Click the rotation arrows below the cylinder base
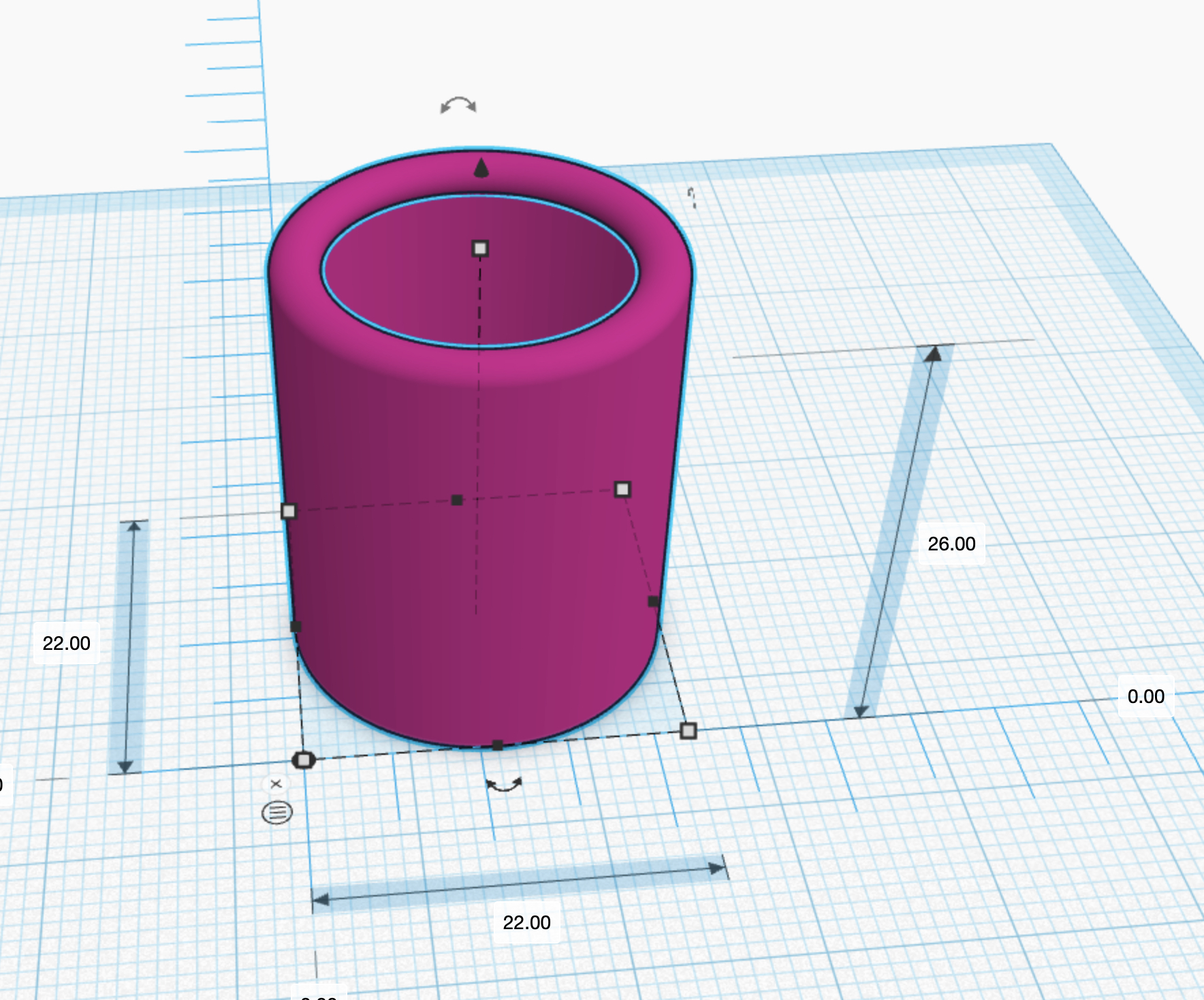 pos(504,785)
